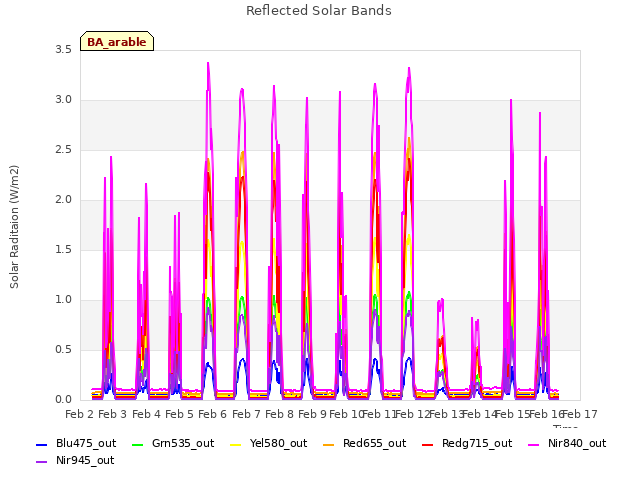Click the Feb 13 x-axis label

pos(446,415)
